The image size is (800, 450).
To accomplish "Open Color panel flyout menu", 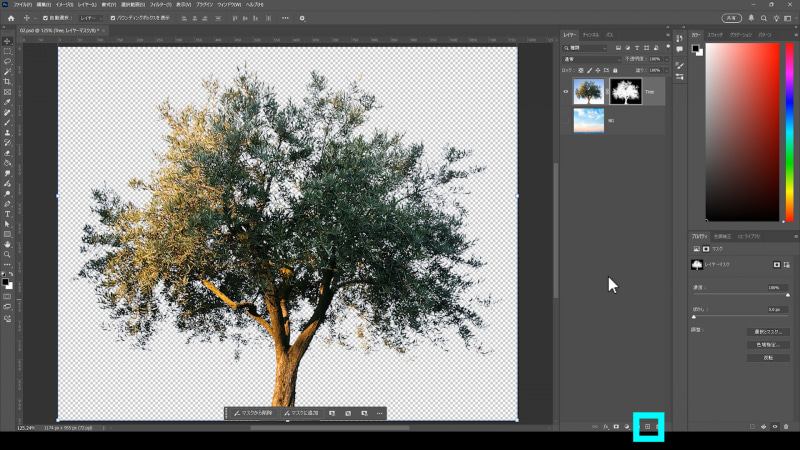I will point(795,35).
